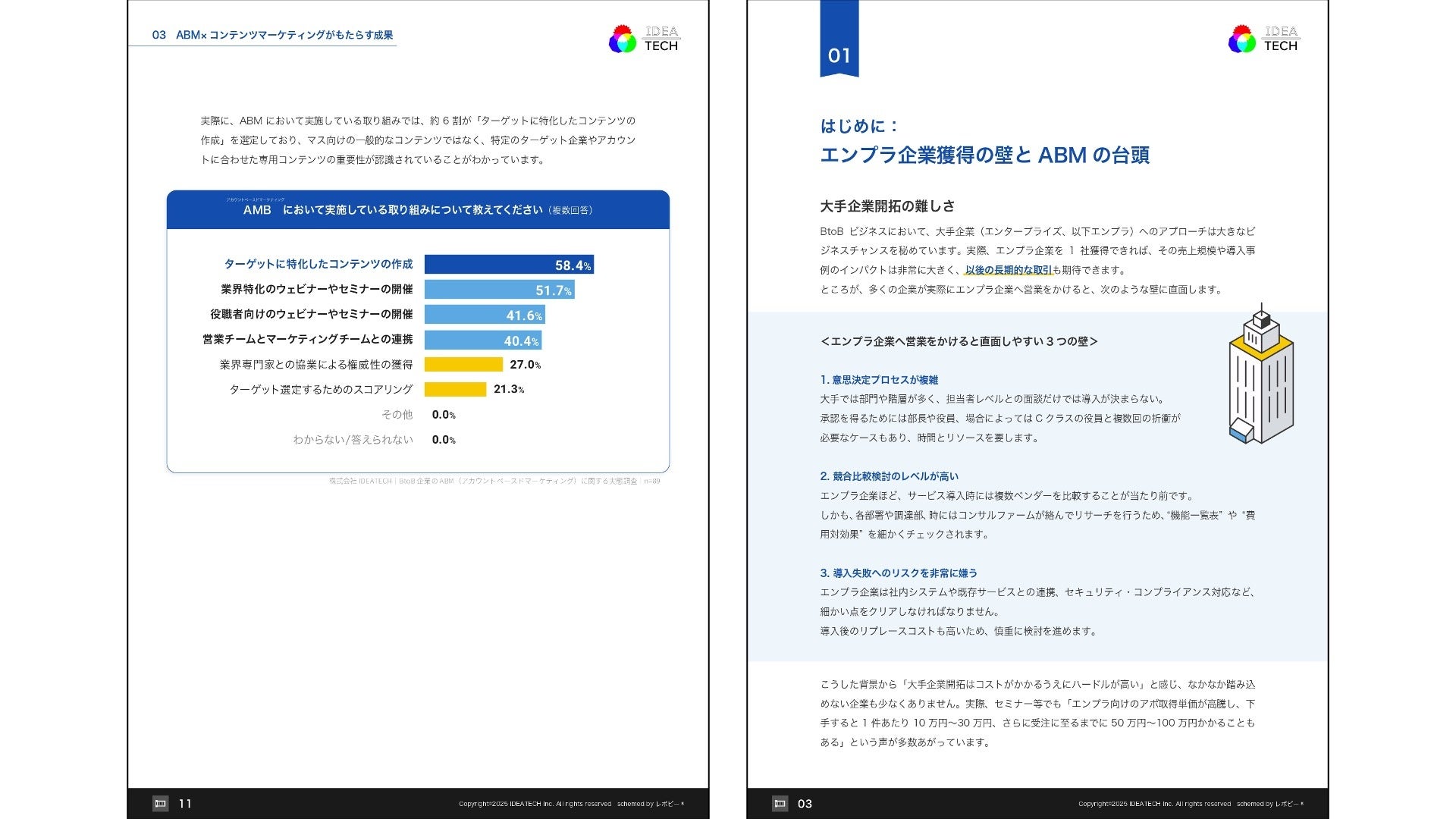
Task: Click the underlined 以後の長期的な取引 text
Action: point(1008,270)
